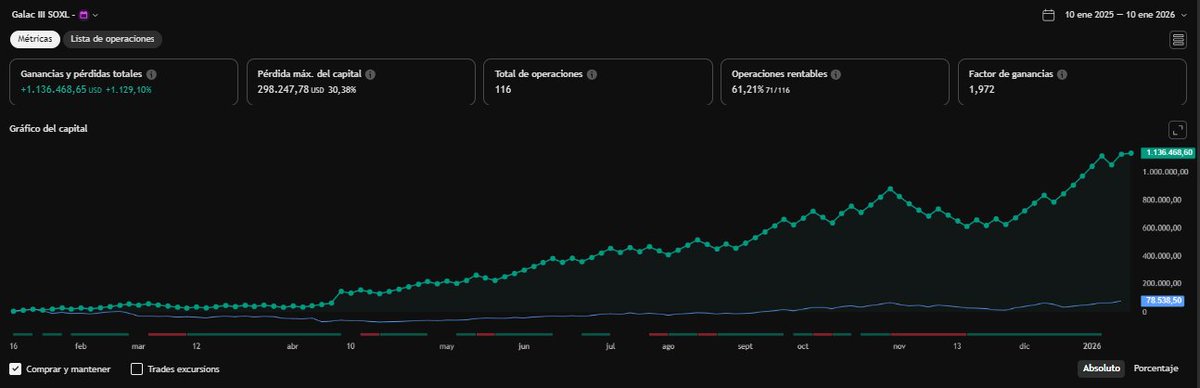Click the blue 78.538,50 buy-and-hold label
The width and height of the screenshot is (1200, 388).
coord(1164,300)
